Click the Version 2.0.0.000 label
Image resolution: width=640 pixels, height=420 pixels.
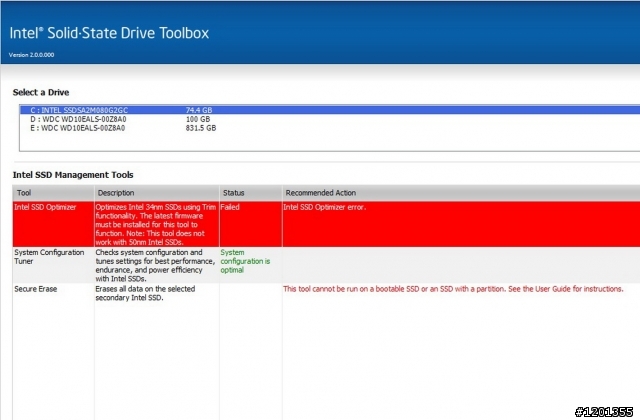31,55
